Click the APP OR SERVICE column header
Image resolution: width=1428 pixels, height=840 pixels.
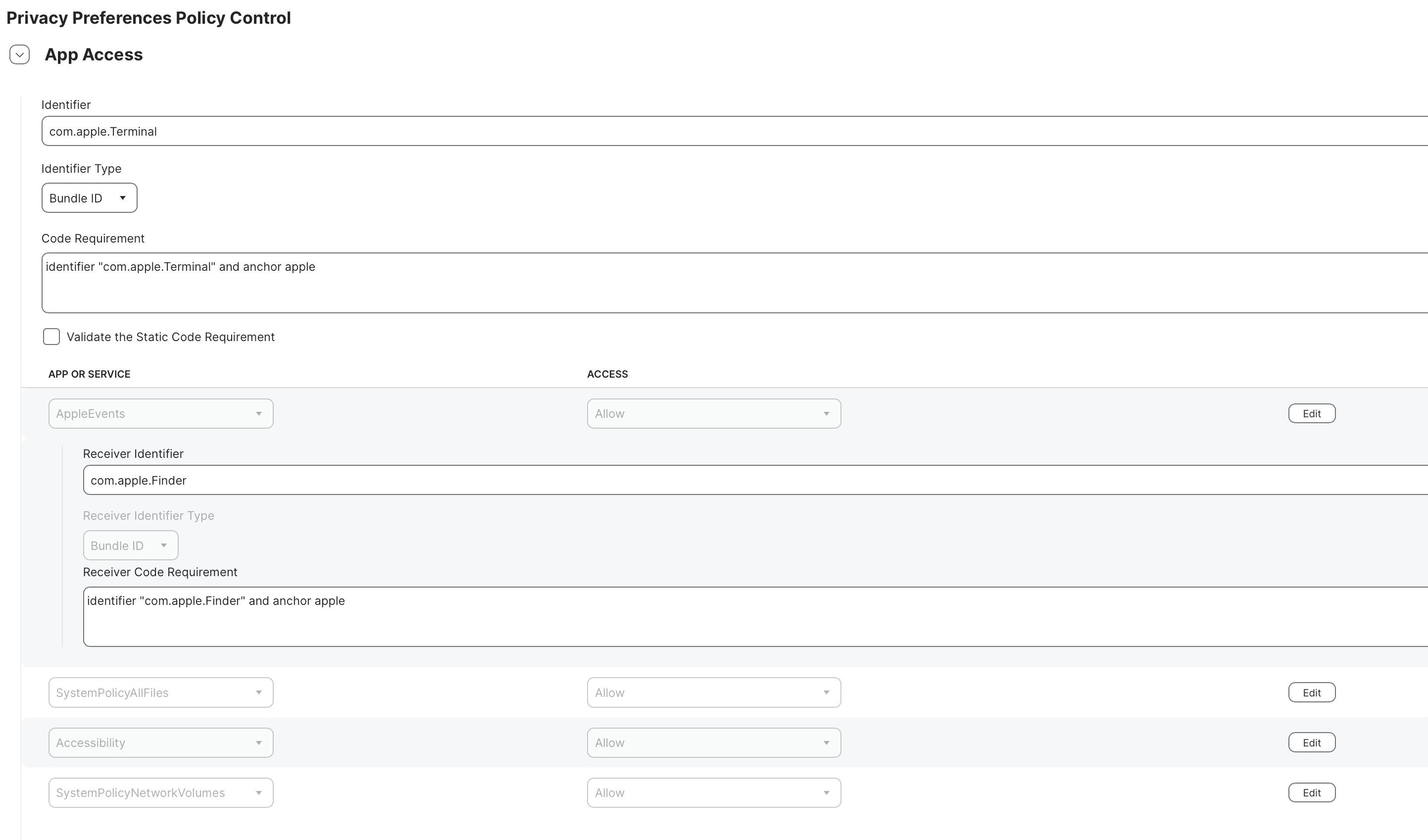tap(90, 374)
